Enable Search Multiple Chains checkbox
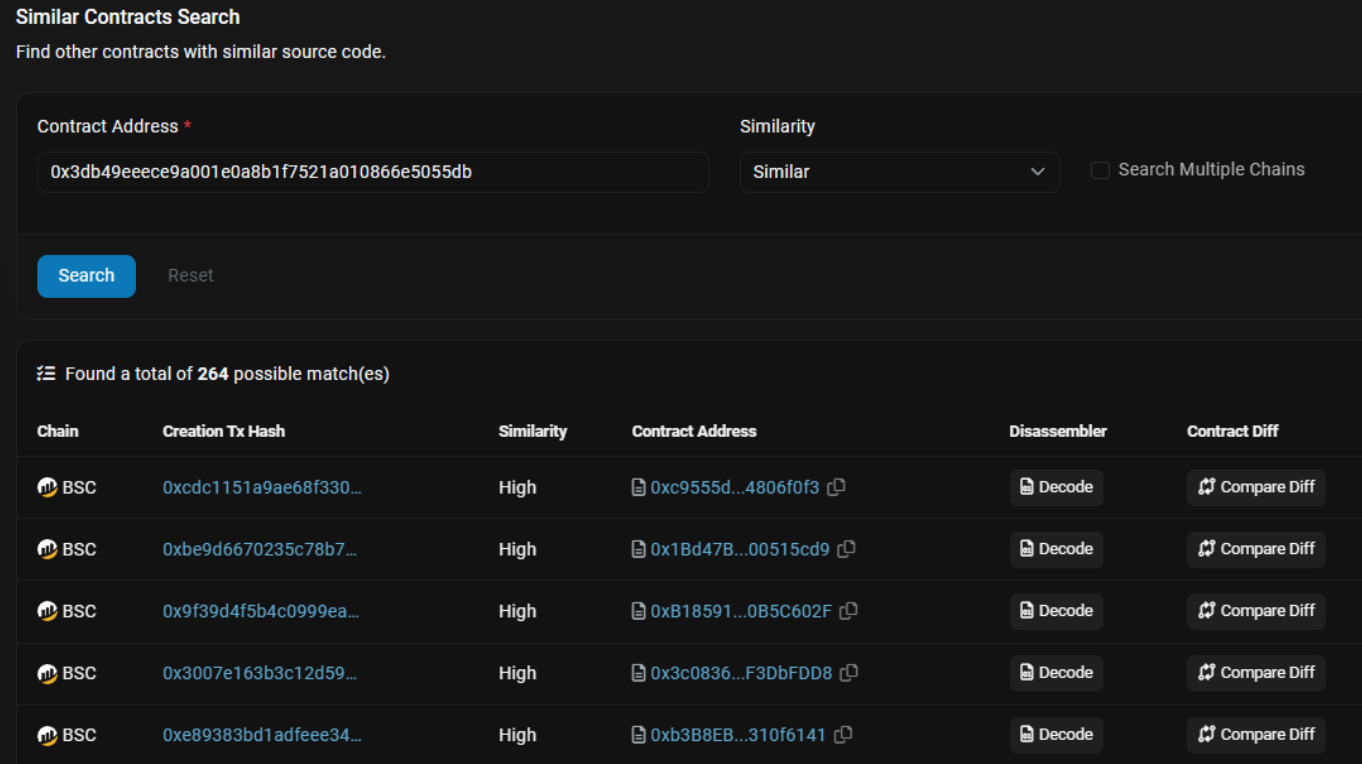Viewport: 1362px width, 764px height. 1100,171
